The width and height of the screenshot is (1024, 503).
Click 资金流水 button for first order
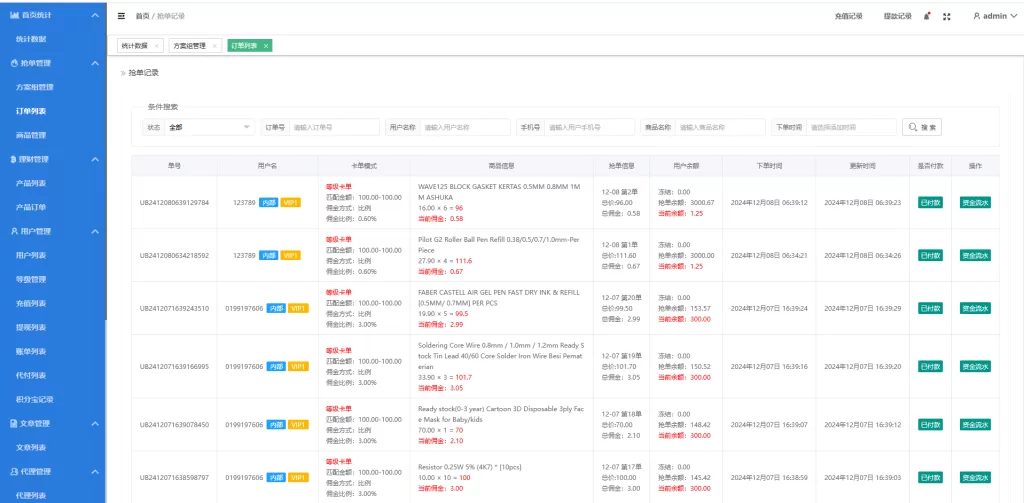click(x=975, y=202)
